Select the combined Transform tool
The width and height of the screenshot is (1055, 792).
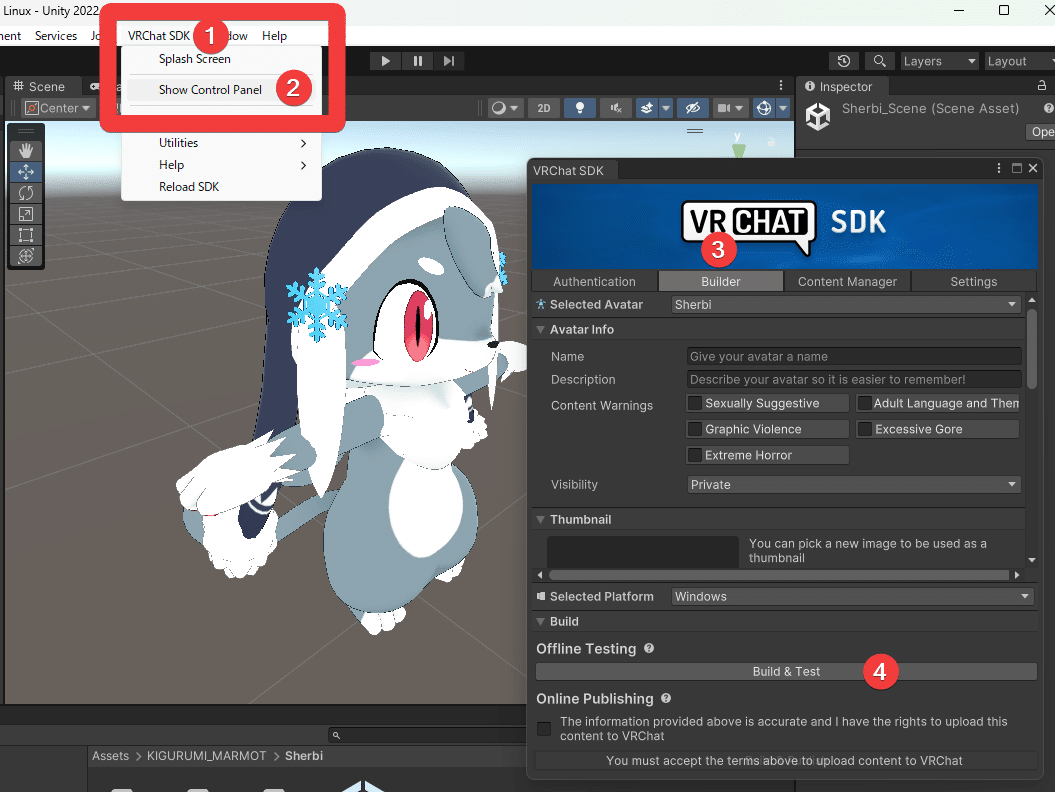[x=26, y=256]
